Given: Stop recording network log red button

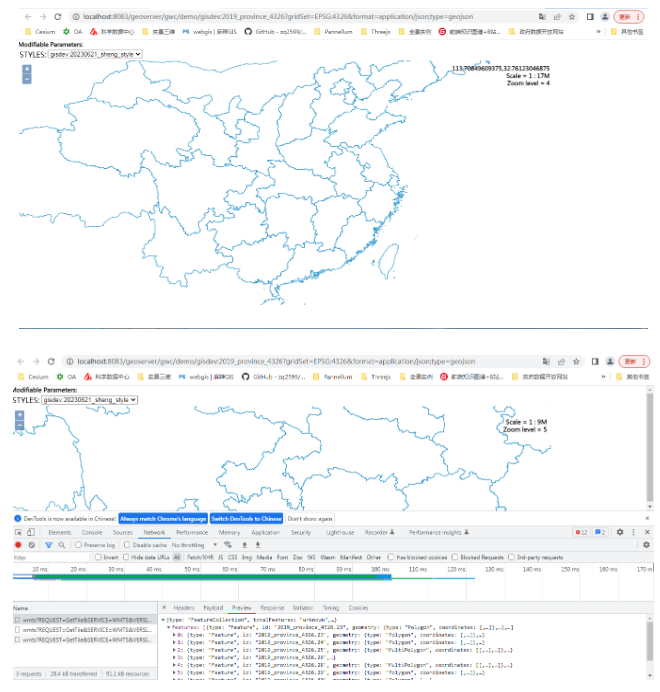Looking at the screenshot, I should 19,545.
